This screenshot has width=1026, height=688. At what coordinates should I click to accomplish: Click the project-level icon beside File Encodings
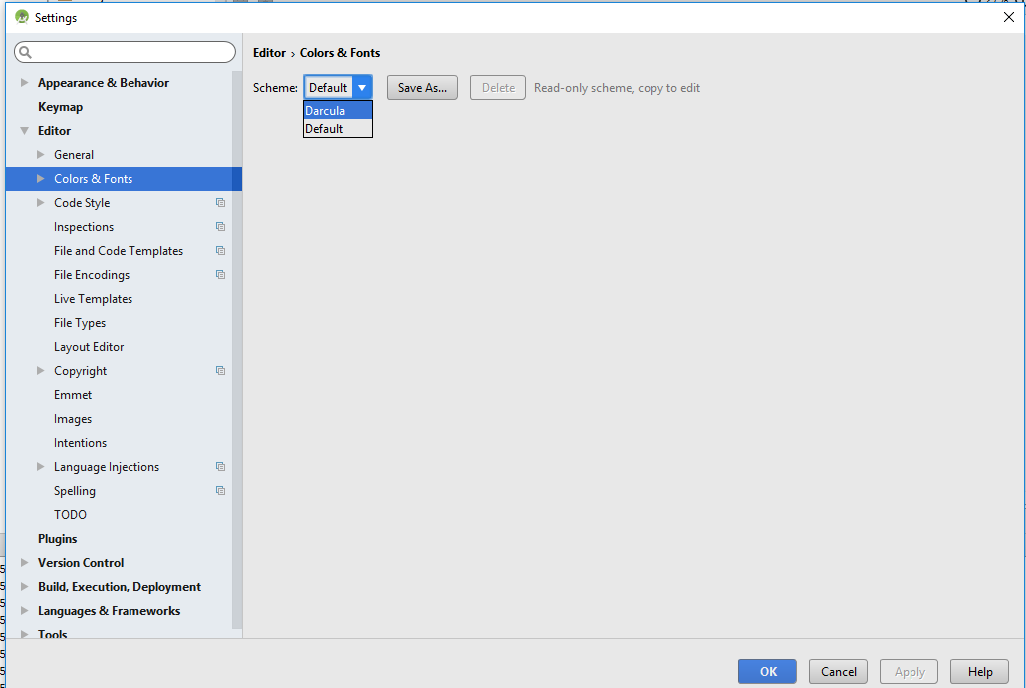(221, 275)
